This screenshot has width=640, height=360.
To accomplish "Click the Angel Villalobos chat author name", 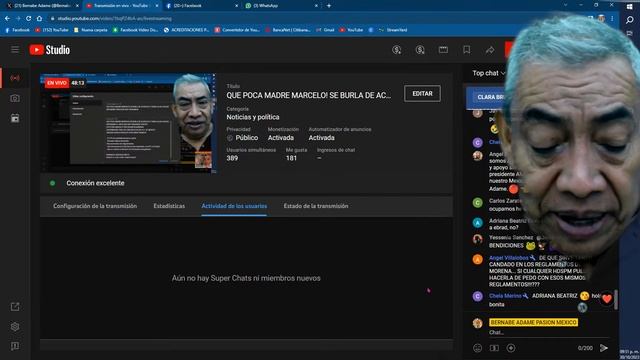I will pyautogui.click(x=509, y=258).
